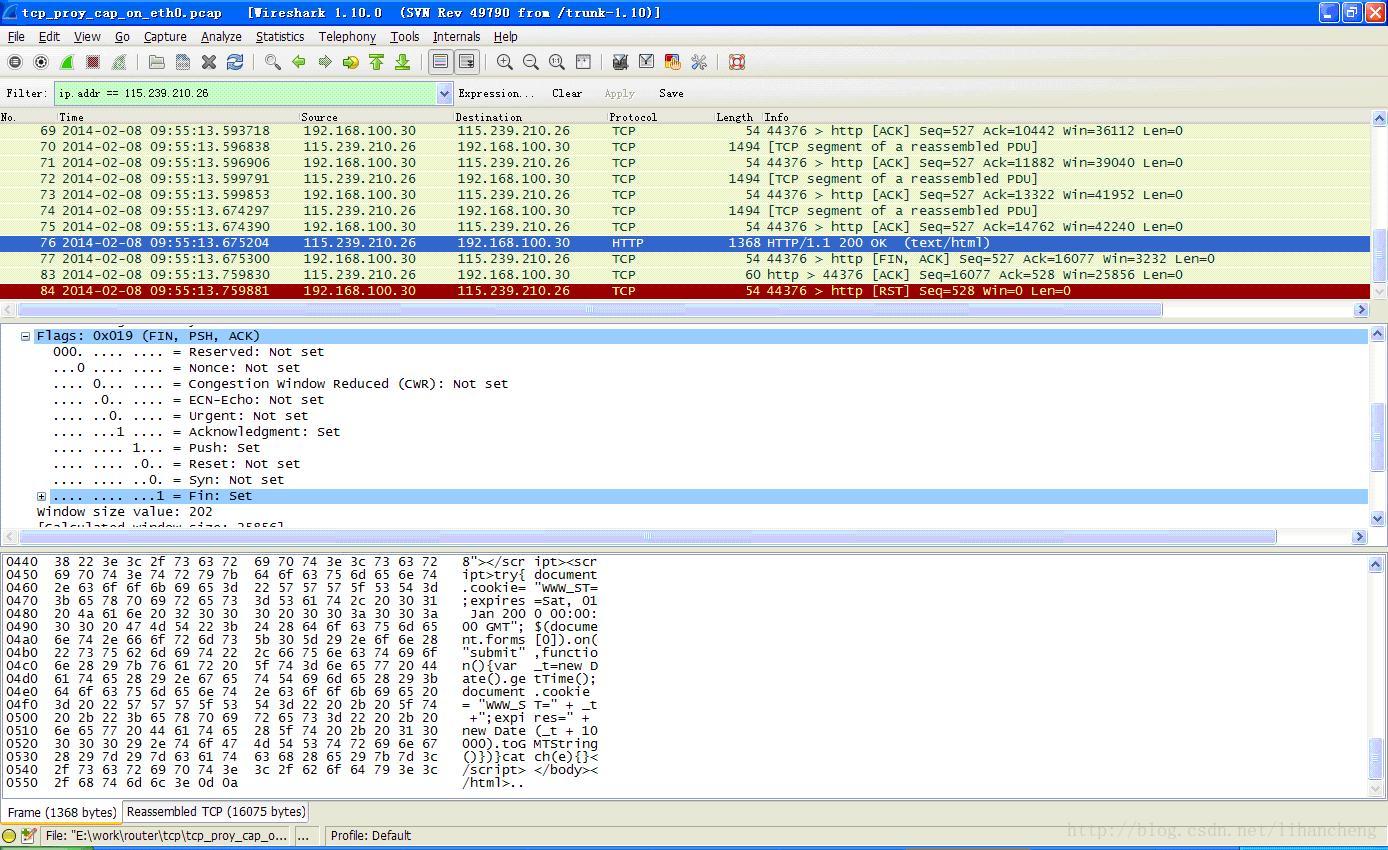Image resolution: width=1388 pixels, height=850 pixels.
Task: Open the Internals menu
Action: click(x=456, y=37)
